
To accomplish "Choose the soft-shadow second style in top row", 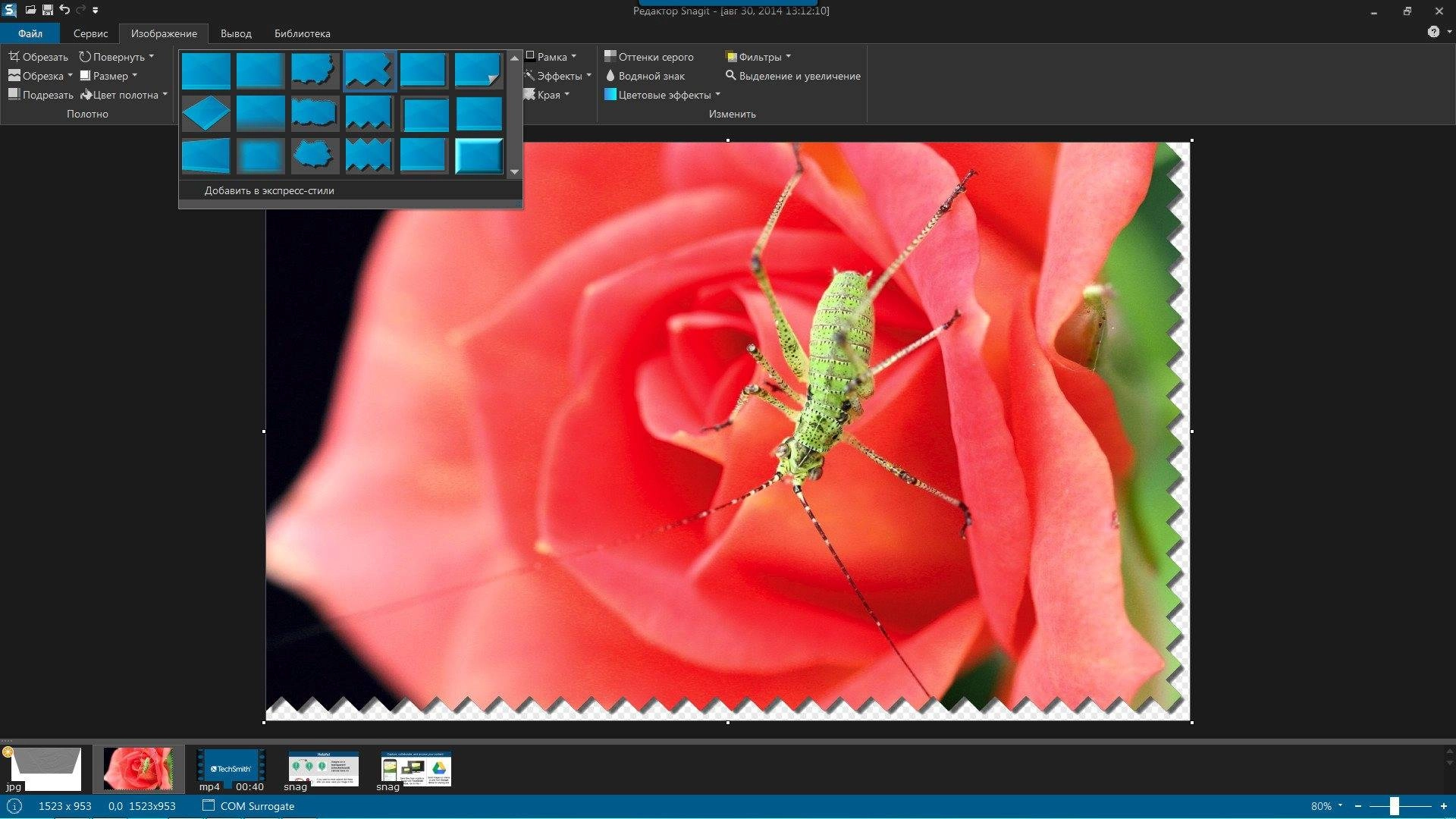I will pyautogui.click(x=260, y=71).
